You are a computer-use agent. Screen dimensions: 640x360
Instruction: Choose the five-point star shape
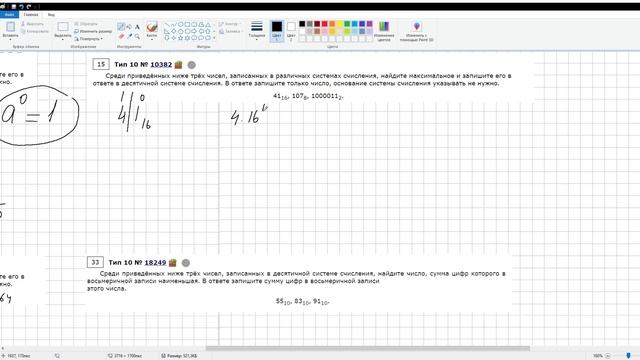(180, 38)
